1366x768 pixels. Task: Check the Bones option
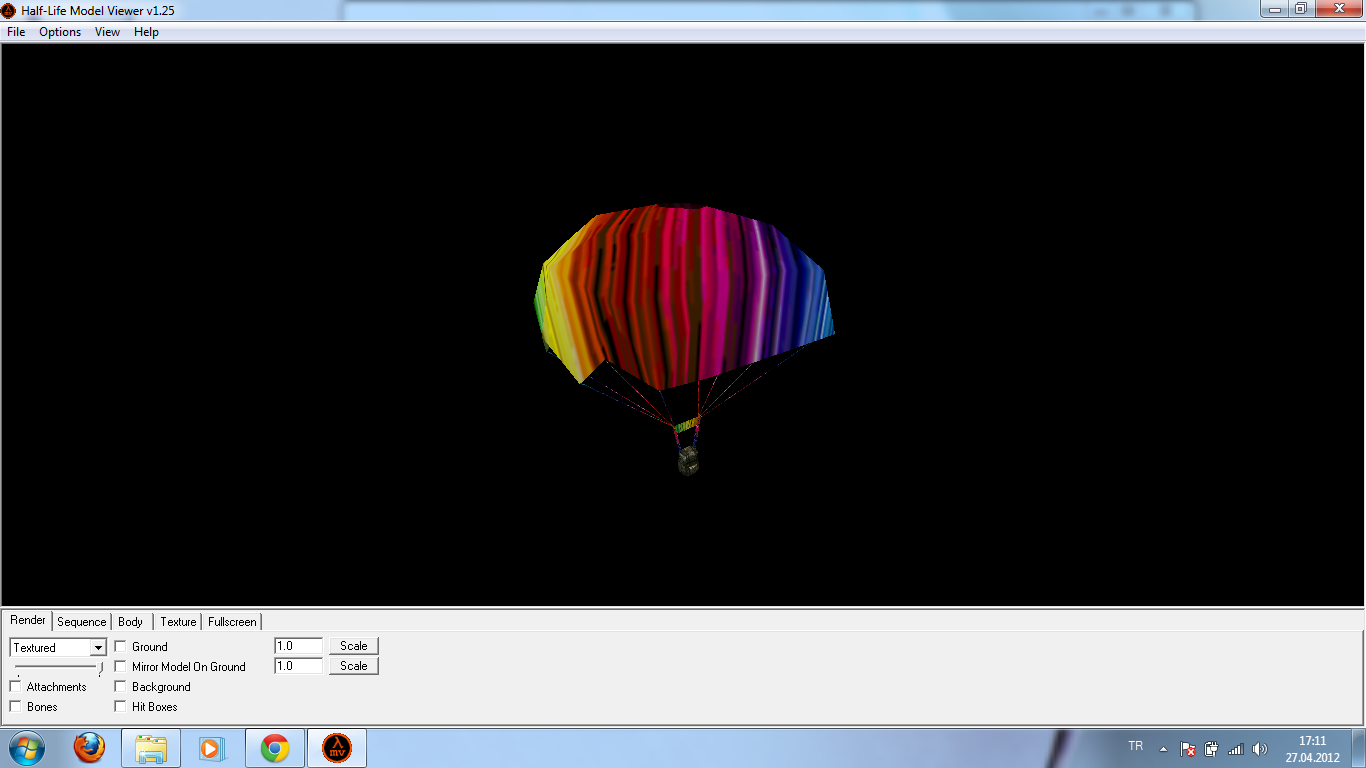click(x=16, y=707)
